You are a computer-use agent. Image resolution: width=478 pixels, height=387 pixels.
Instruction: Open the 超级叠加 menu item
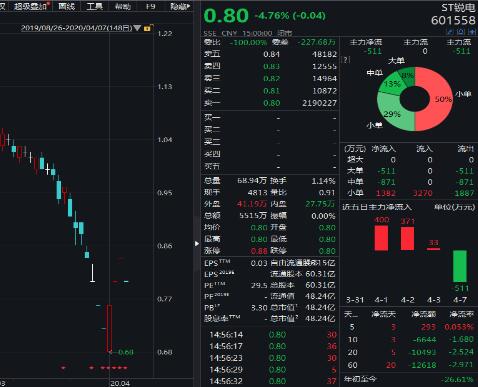pos(32,6)
